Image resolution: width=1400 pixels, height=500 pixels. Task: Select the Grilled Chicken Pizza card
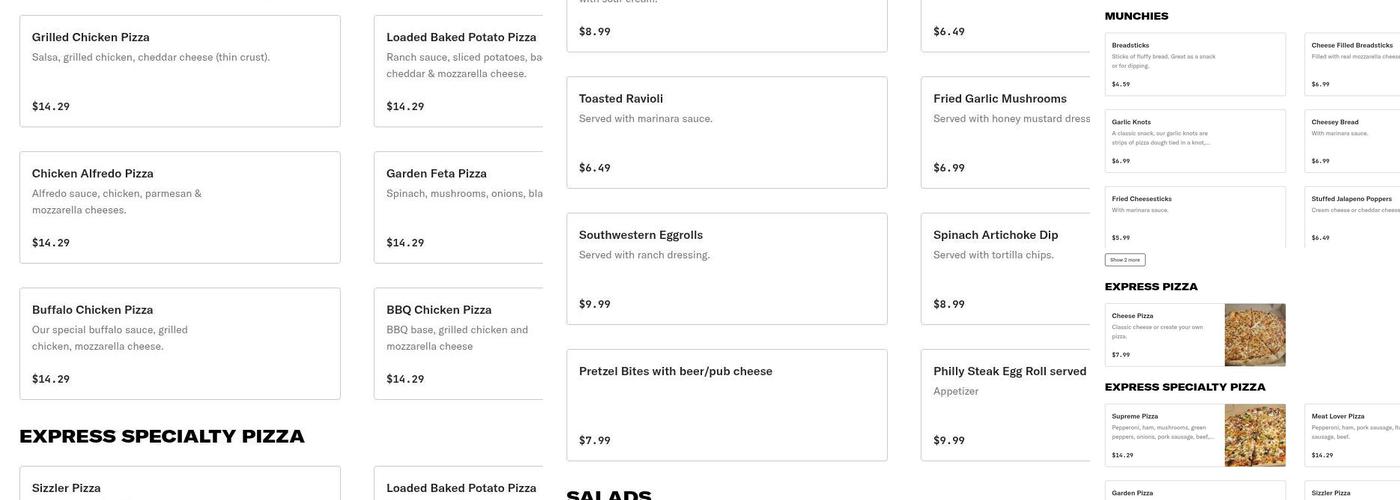click(x=180, y=71)
